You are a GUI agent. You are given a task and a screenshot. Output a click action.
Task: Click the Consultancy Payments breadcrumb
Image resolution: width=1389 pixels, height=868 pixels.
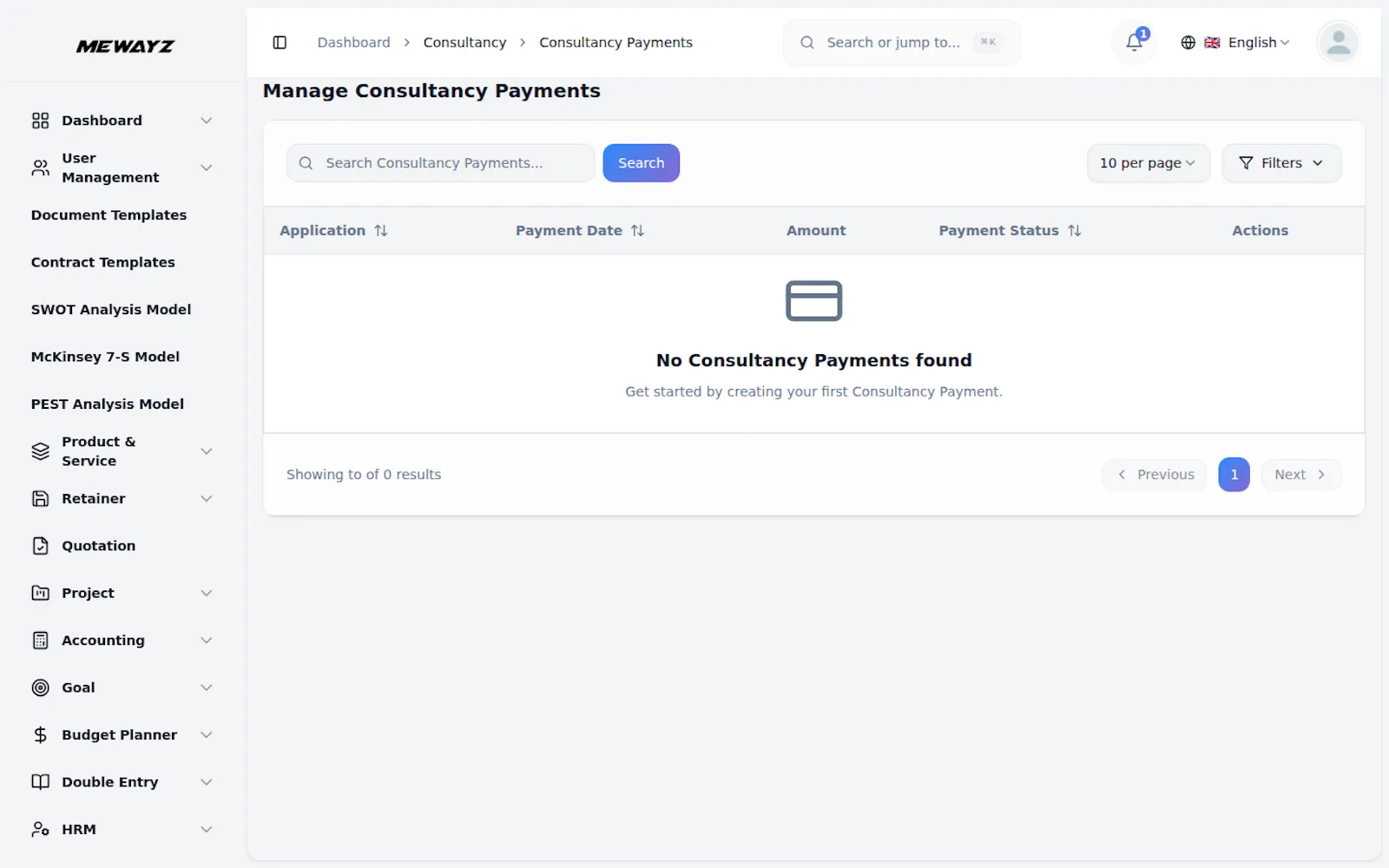[x=616, y=43]
